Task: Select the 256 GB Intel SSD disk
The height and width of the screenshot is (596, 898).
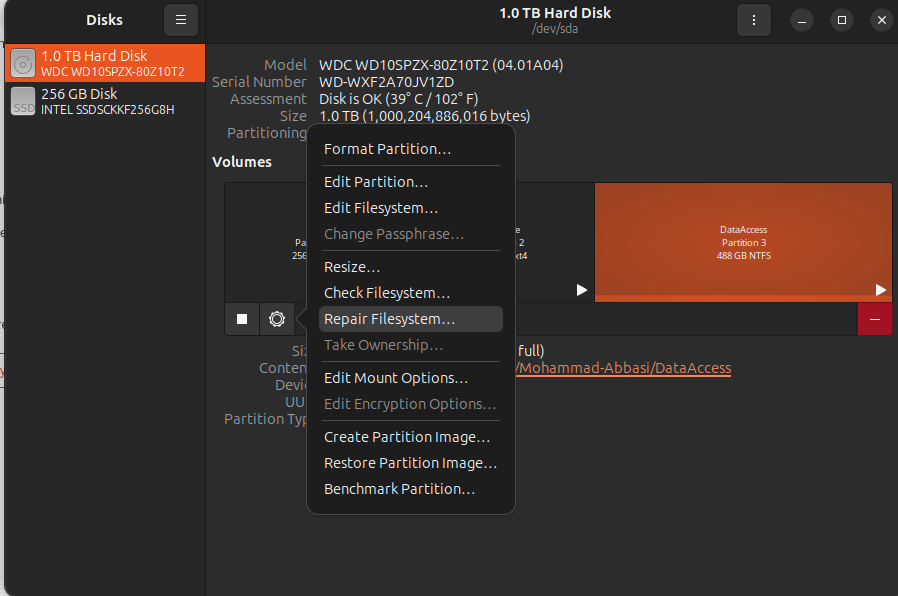Action: coord(104,101)
